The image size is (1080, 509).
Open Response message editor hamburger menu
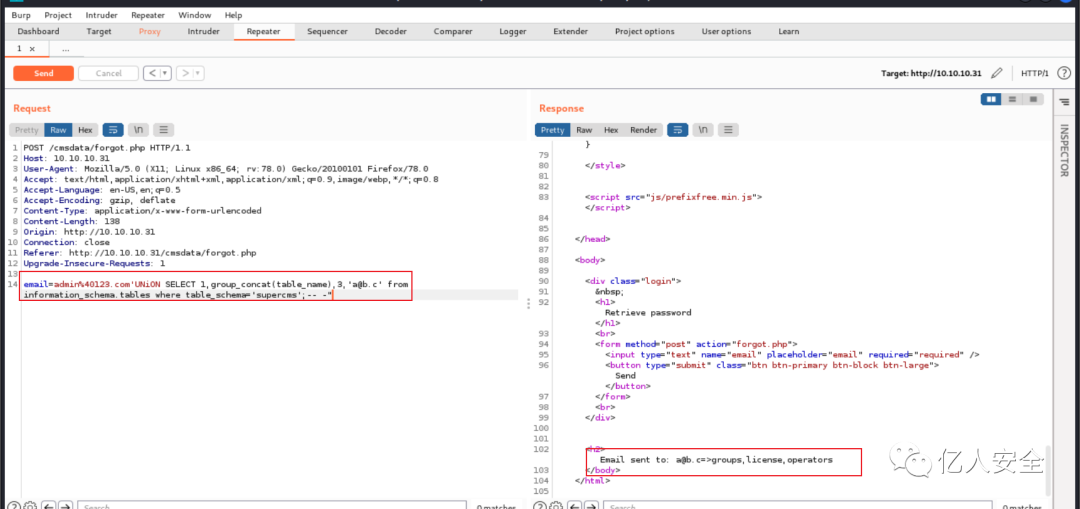coord(729,129)
